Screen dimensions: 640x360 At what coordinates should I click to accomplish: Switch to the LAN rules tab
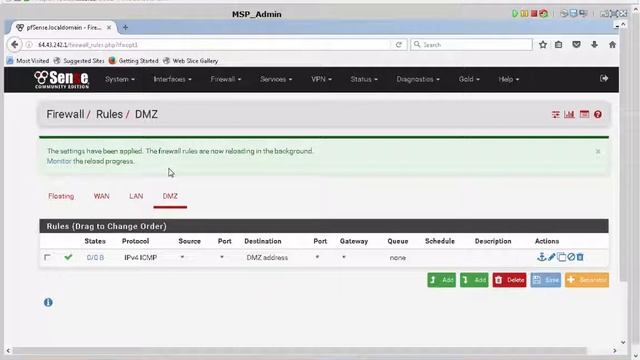(136, 196)
